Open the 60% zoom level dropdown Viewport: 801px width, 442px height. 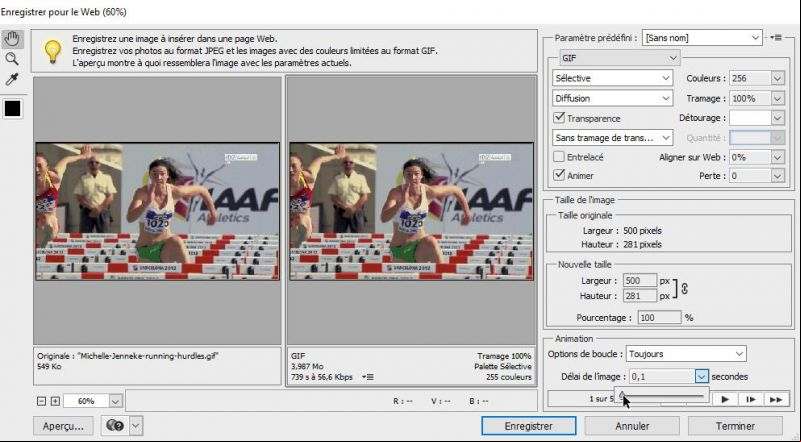(x=115, y=401)
